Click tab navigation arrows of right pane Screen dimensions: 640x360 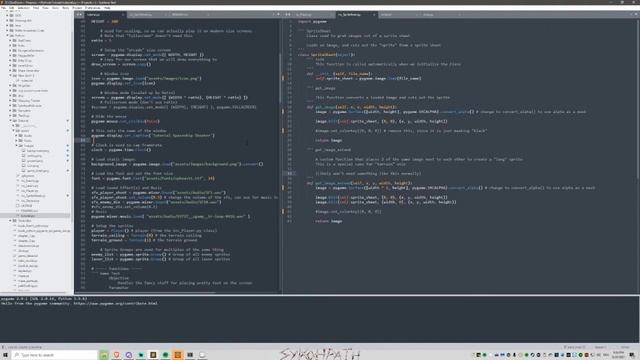pyautogui.click(x=288, y=15)
